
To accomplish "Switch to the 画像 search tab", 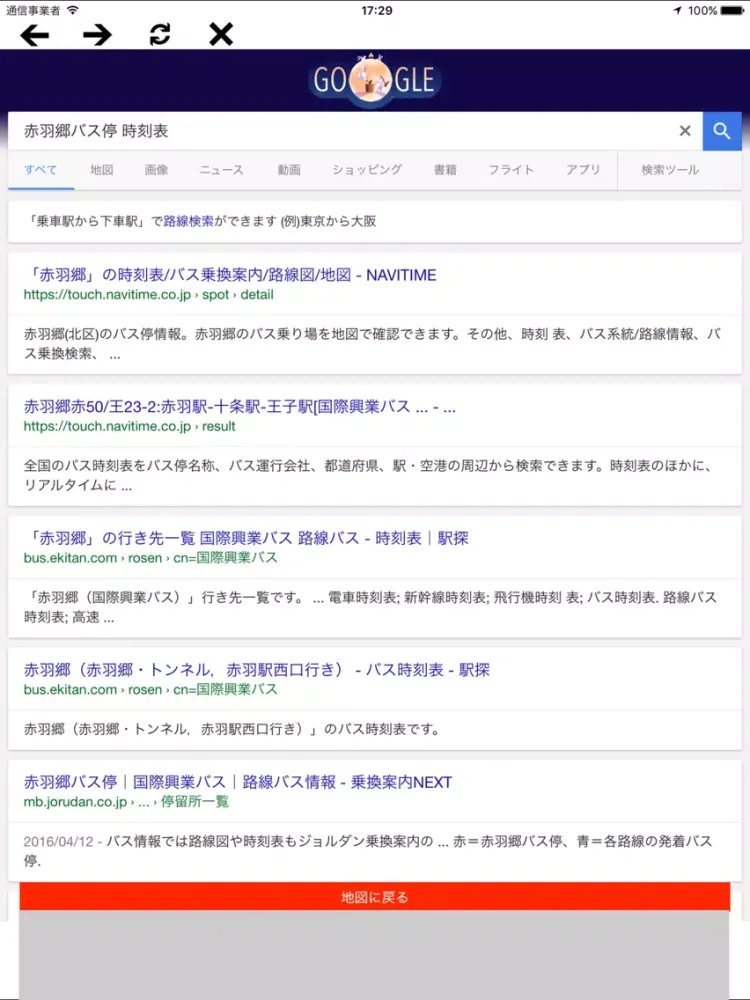I will [x=156, y=170].
